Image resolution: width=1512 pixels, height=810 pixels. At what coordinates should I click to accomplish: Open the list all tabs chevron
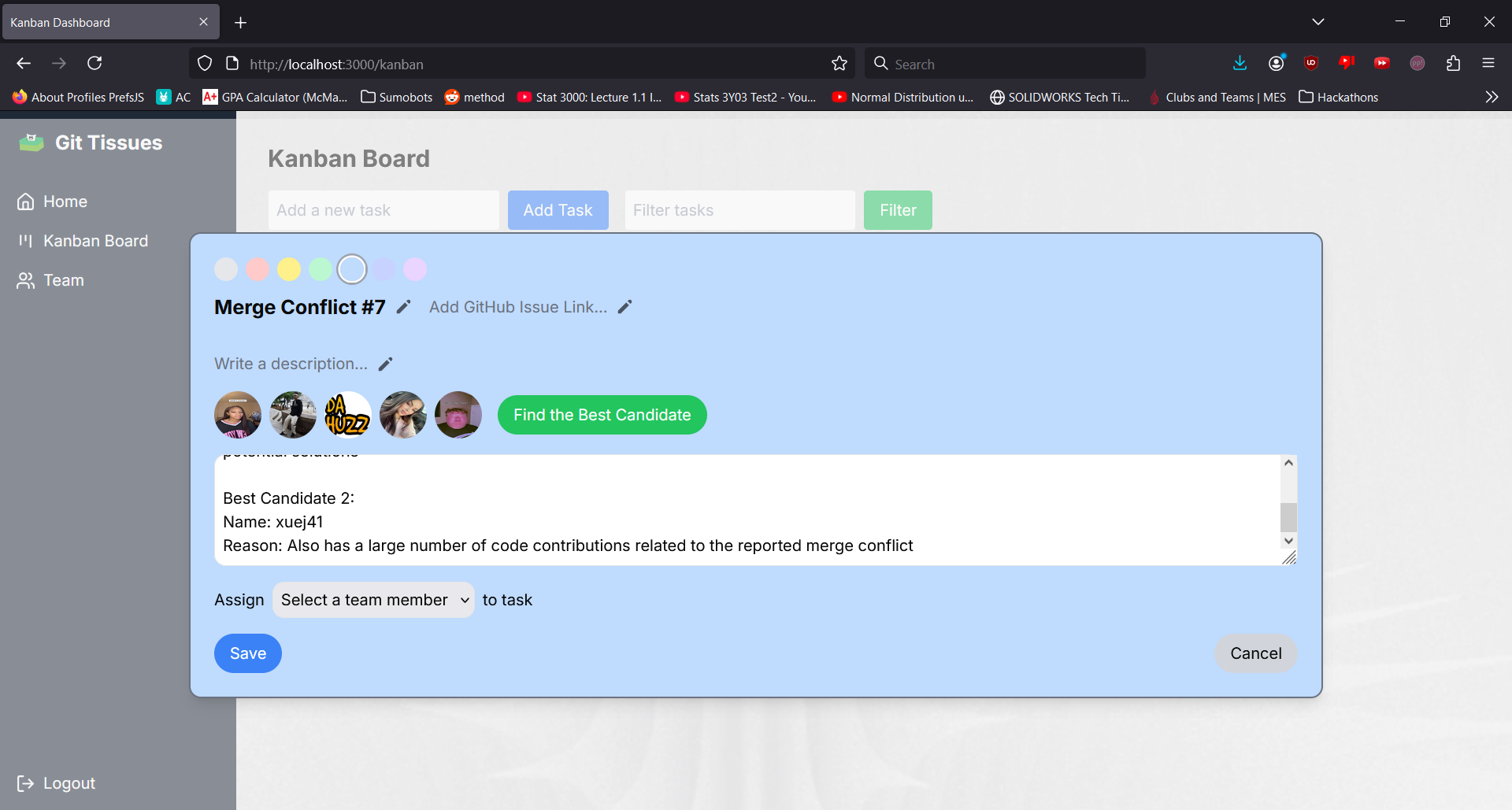tap(1317, 22)
